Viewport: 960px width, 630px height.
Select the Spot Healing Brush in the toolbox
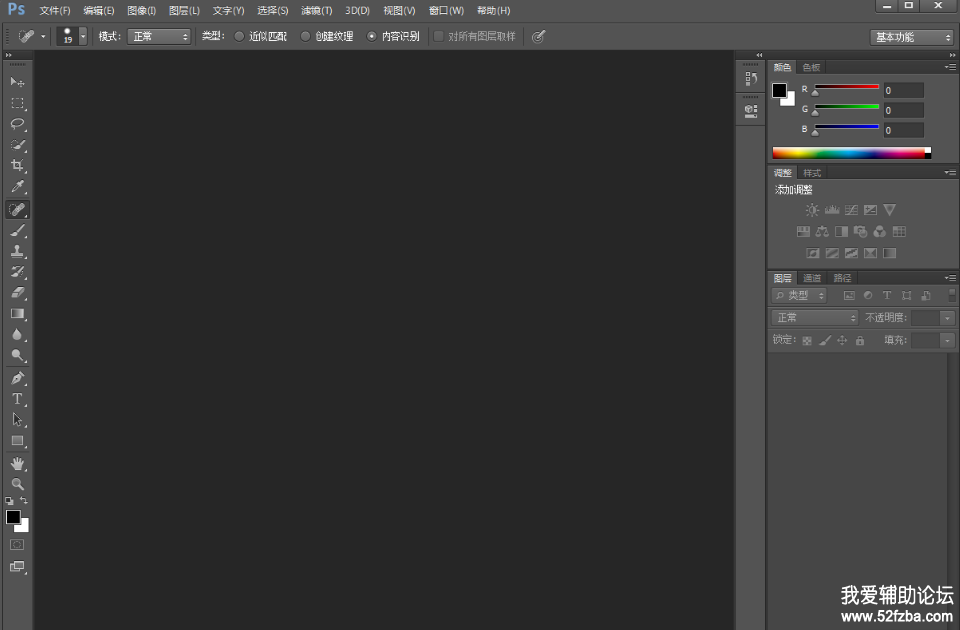[x=17, y=209]
